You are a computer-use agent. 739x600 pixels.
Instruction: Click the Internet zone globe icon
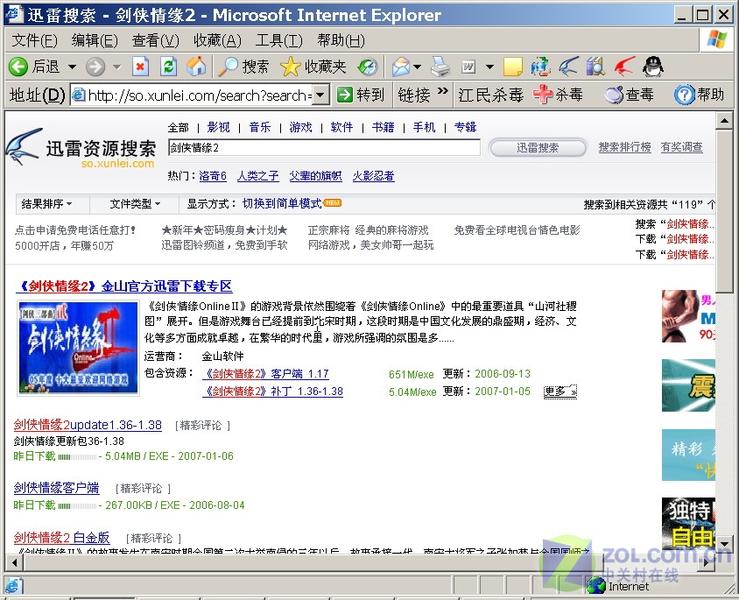596,585
